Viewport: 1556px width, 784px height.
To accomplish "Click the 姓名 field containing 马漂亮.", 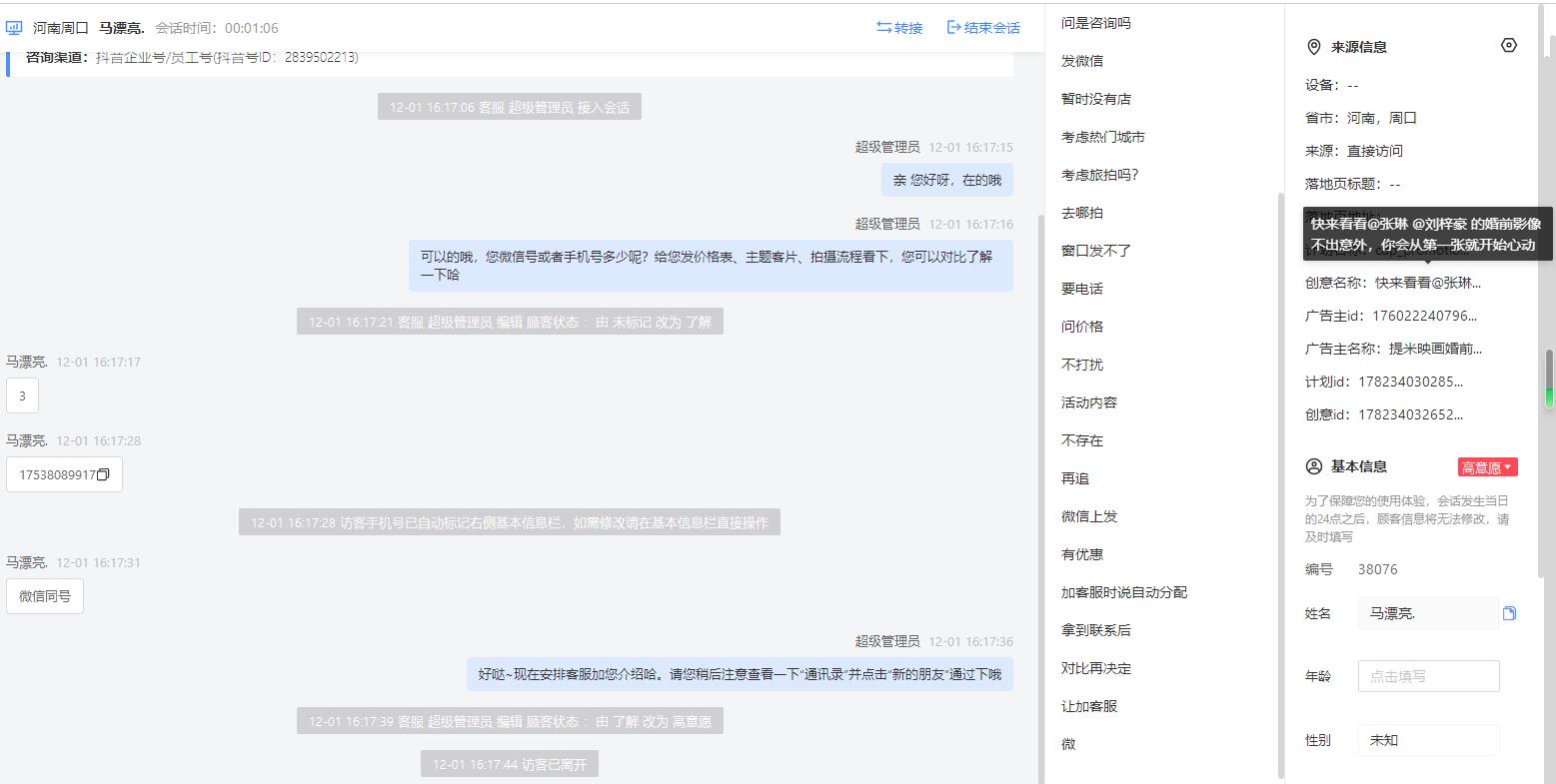I will [1428, 613].
